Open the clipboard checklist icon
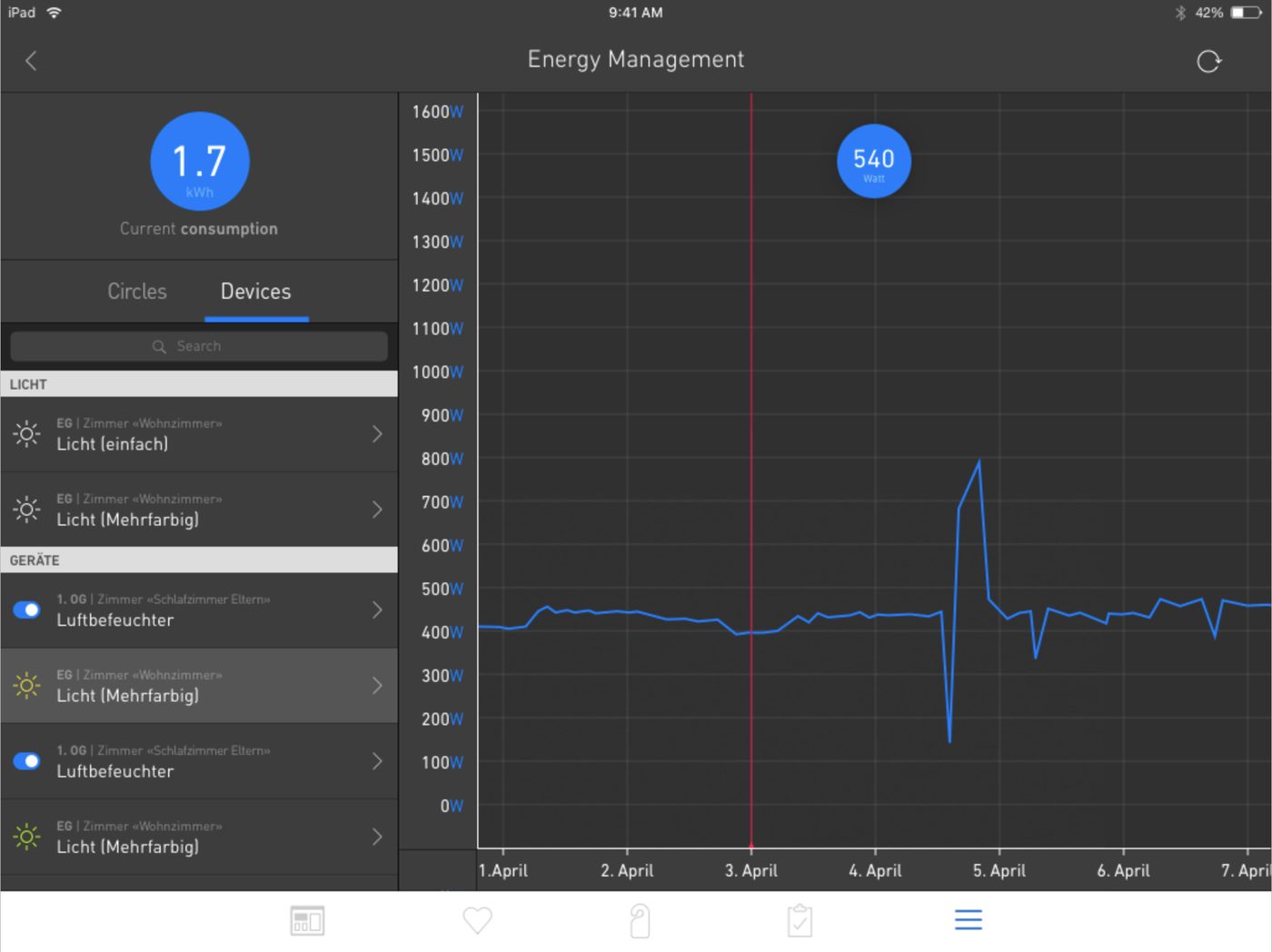1272x952 pixels. click(800, 920)
